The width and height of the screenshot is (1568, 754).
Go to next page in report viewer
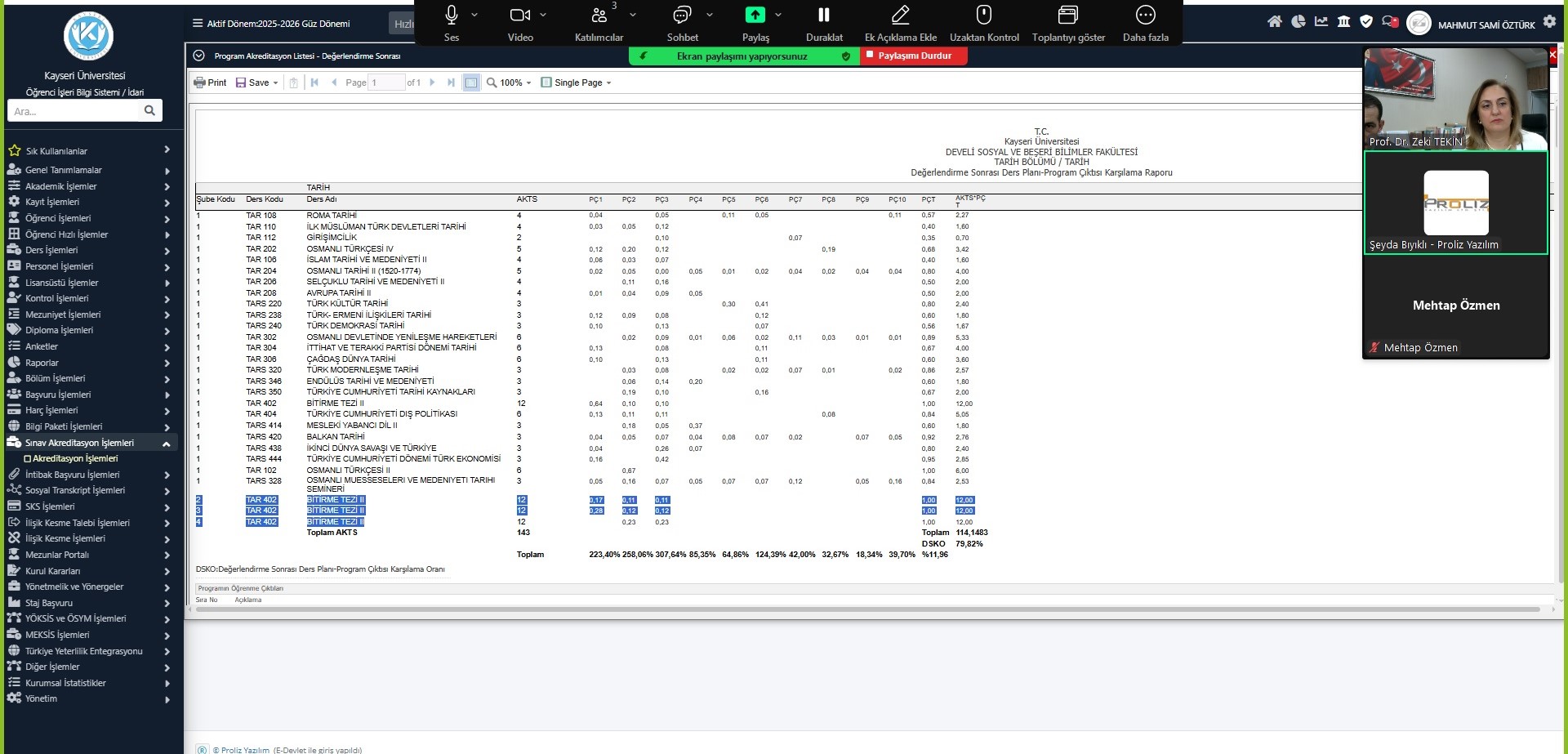432,83
